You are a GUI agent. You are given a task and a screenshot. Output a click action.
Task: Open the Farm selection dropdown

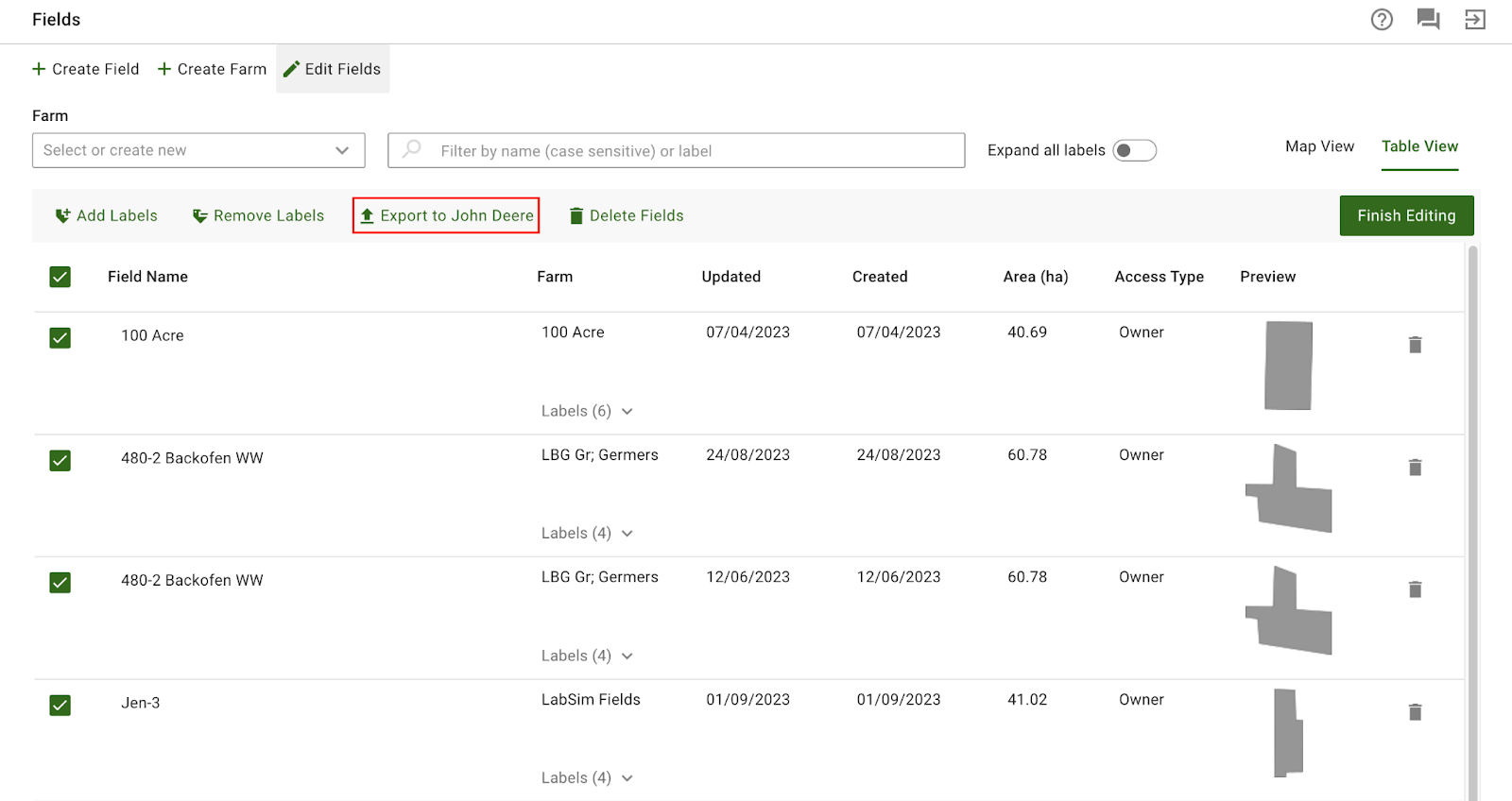[x=198, y=151]
